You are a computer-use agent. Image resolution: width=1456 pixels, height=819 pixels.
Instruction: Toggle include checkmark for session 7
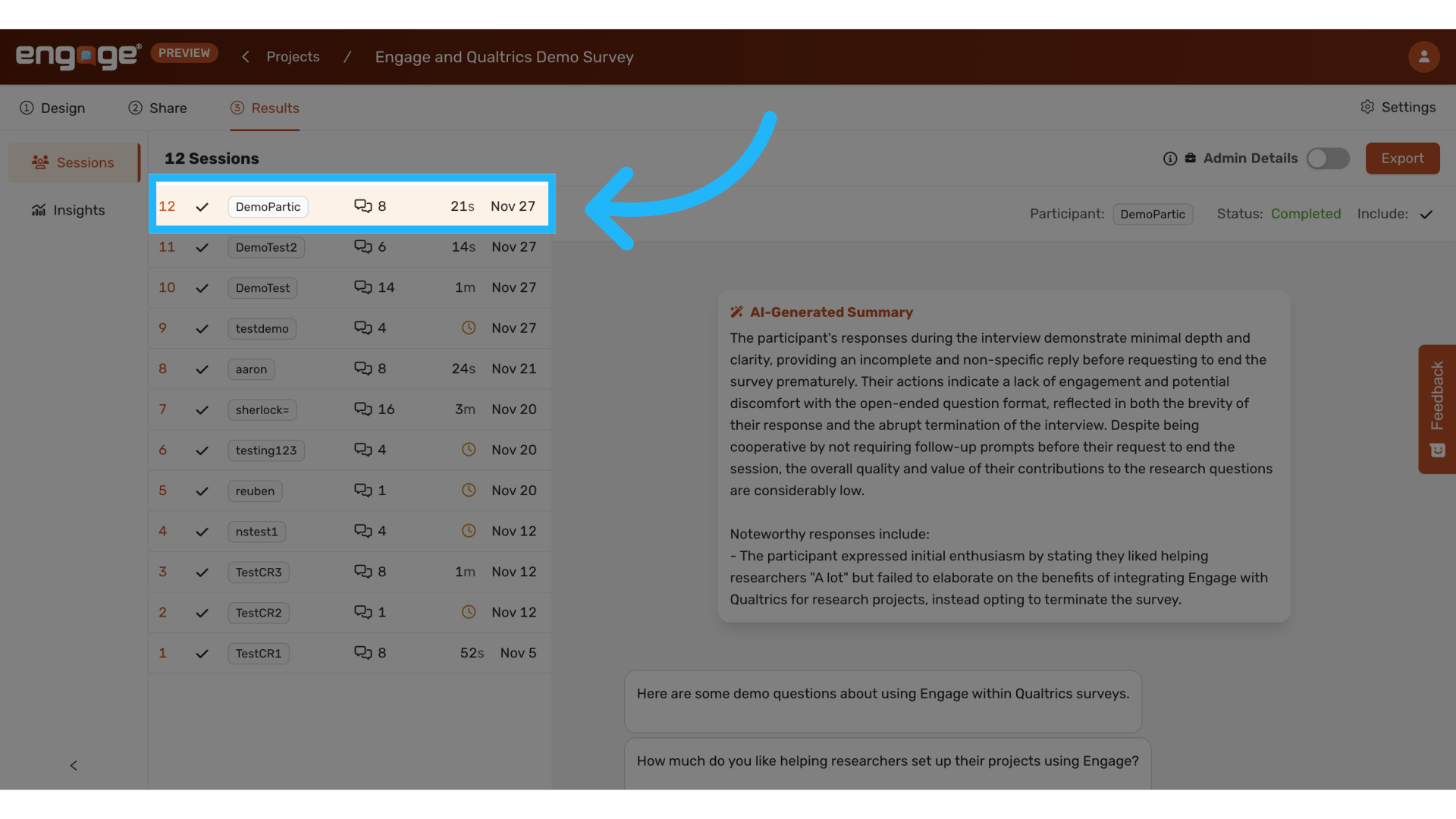point(202,409)
